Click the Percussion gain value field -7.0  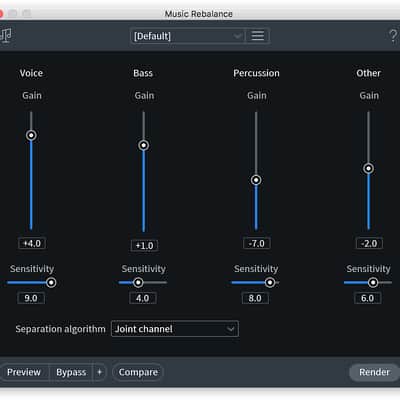tap(257, 243)
